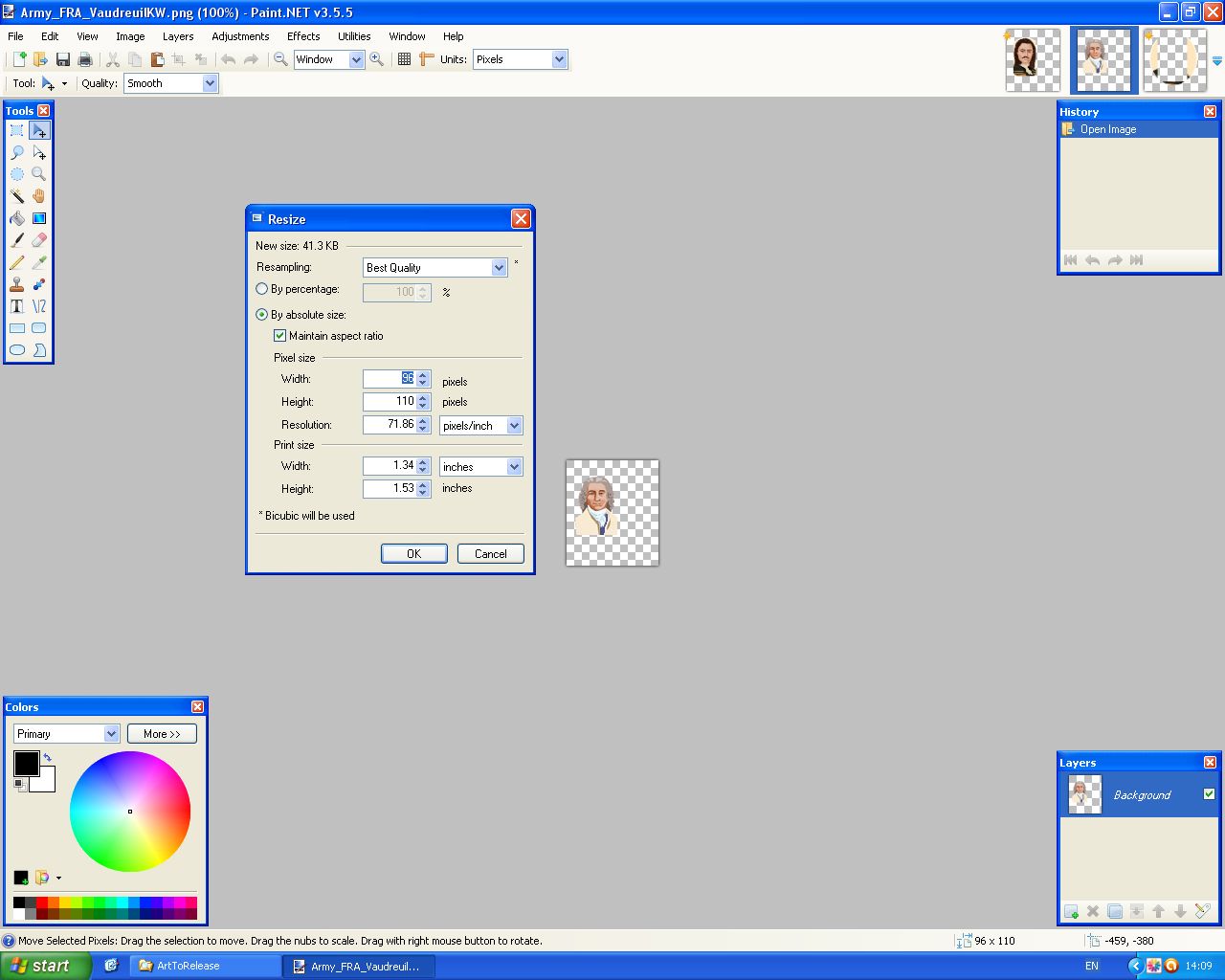The image size is (1225, 980).
Task: Select the Pan hand tool
Action: [39, 196]
